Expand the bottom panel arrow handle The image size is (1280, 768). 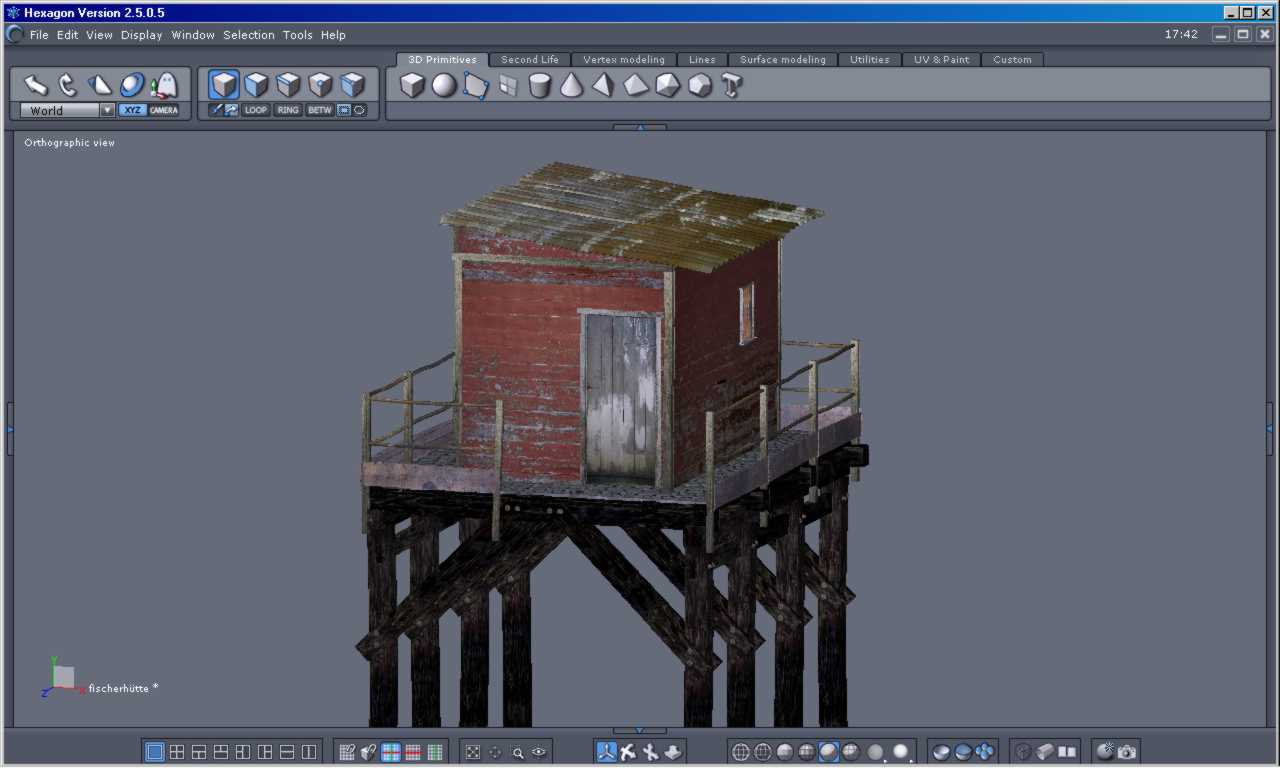pyautogui.click(x=639, y=731)
